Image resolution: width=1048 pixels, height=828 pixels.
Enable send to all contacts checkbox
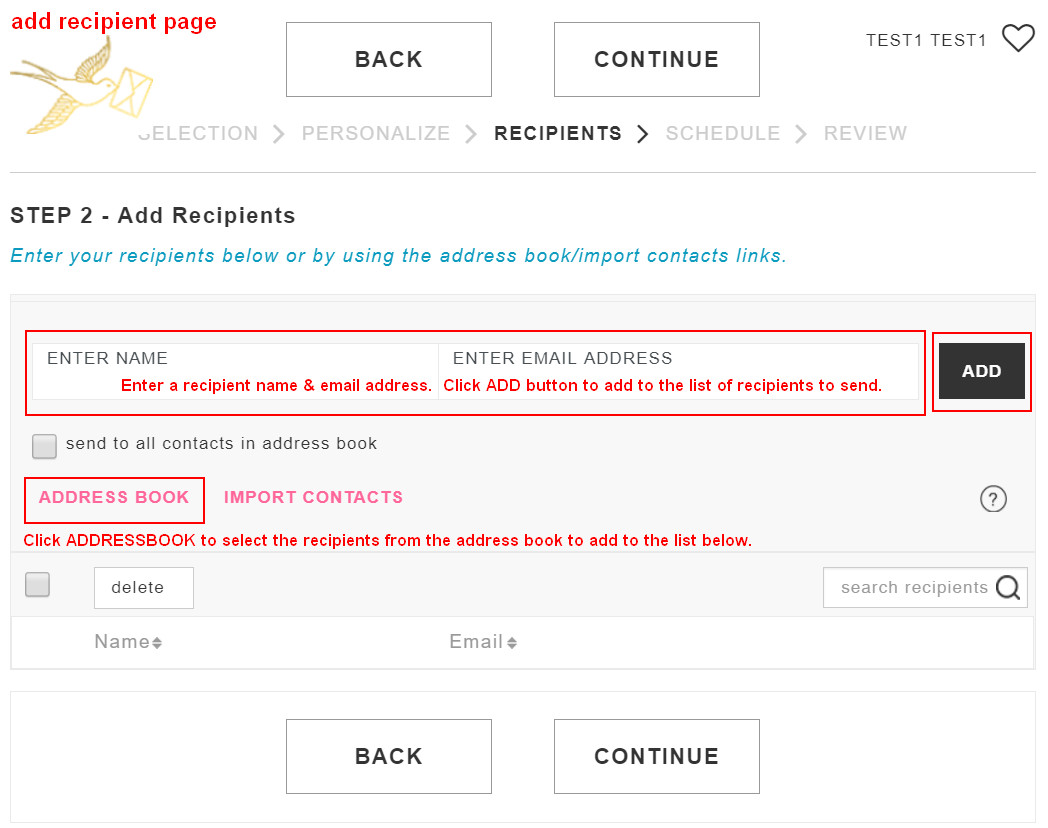(44, 446)
